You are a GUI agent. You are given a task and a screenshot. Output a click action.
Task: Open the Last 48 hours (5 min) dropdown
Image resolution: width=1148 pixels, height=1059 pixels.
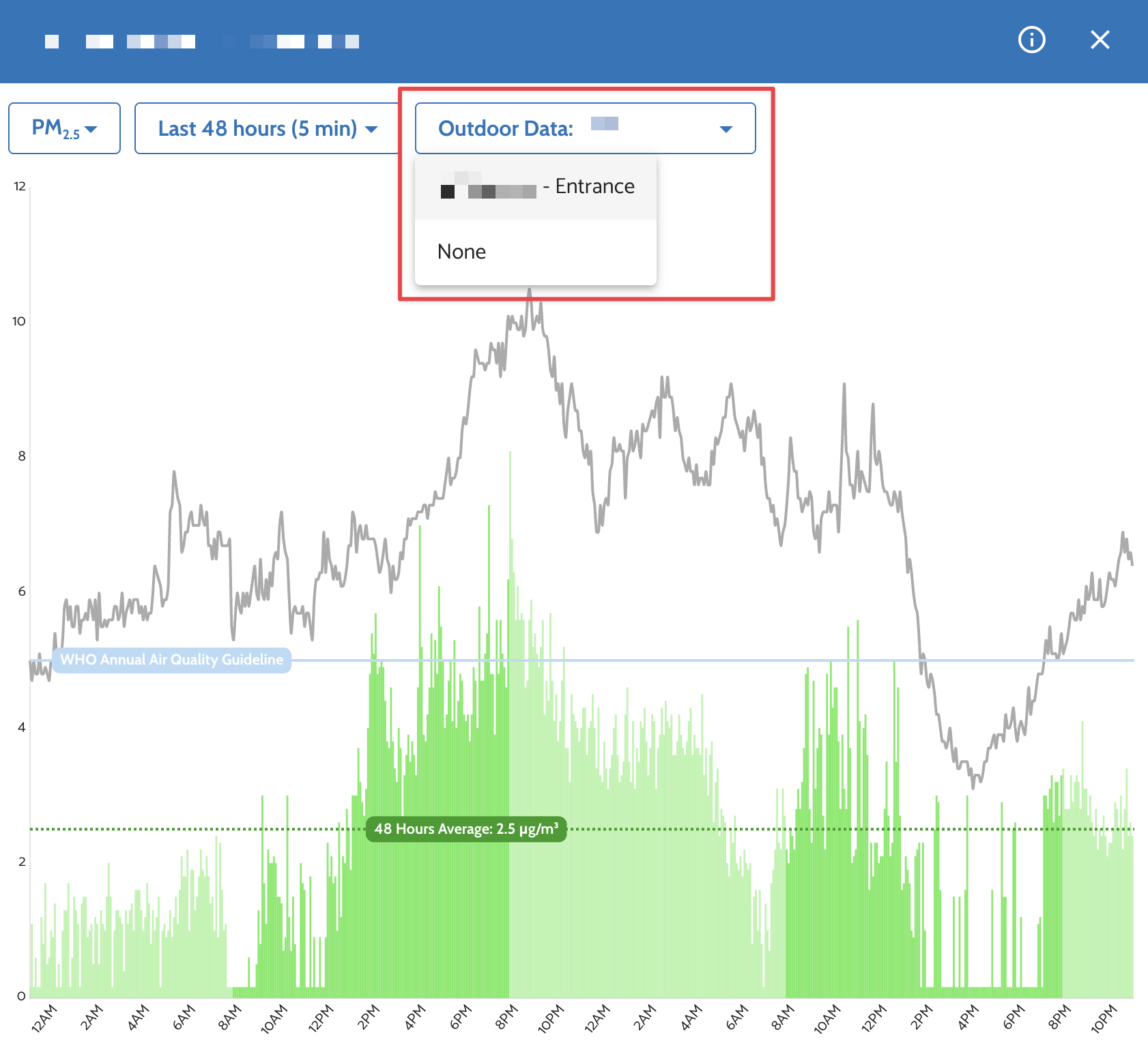coord(267,128)
